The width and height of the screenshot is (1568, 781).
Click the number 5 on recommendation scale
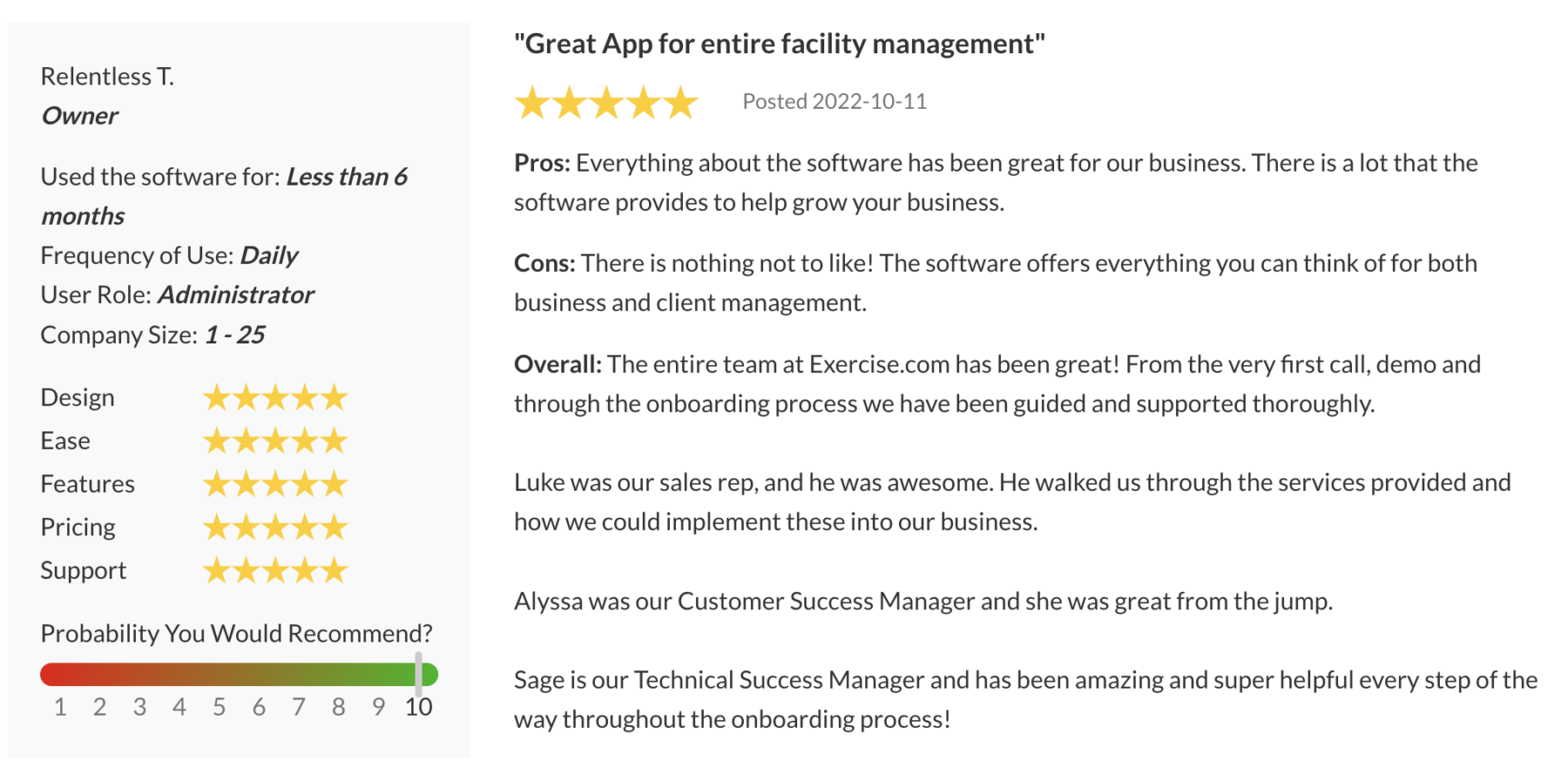coord(219,707)
